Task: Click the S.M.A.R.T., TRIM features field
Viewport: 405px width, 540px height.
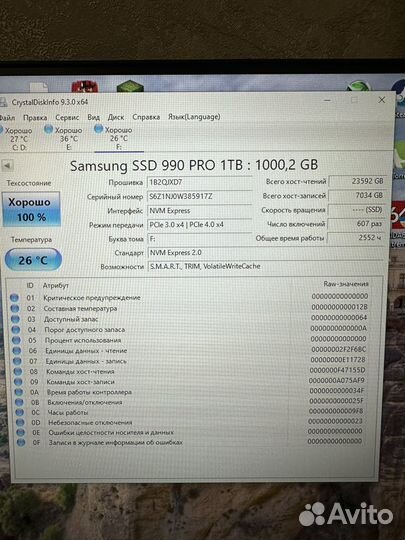Action: (266, 266)
